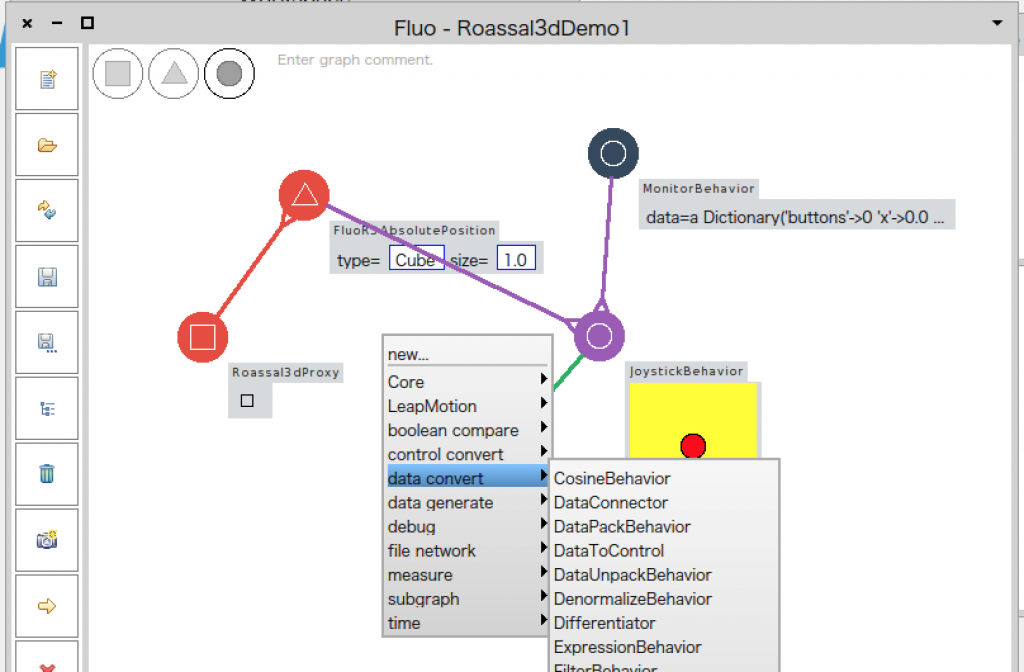This screenshot has height=672, width=1024.
Task: Click the Enter graph comment field
Action: pyautogui.click(x=355, y=60)
